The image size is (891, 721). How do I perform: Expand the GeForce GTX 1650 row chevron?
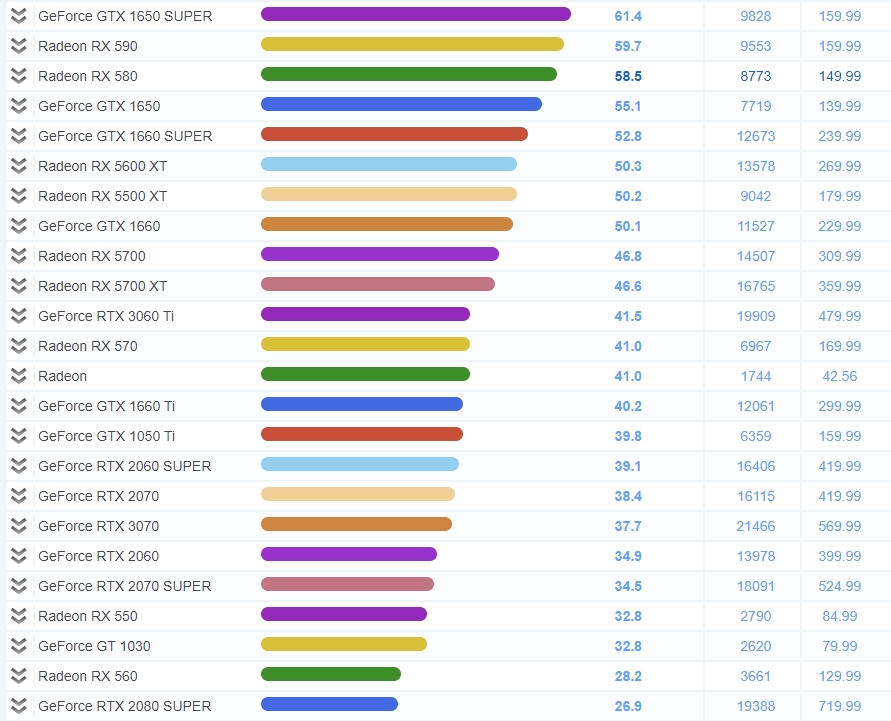(x=19, y=106)
